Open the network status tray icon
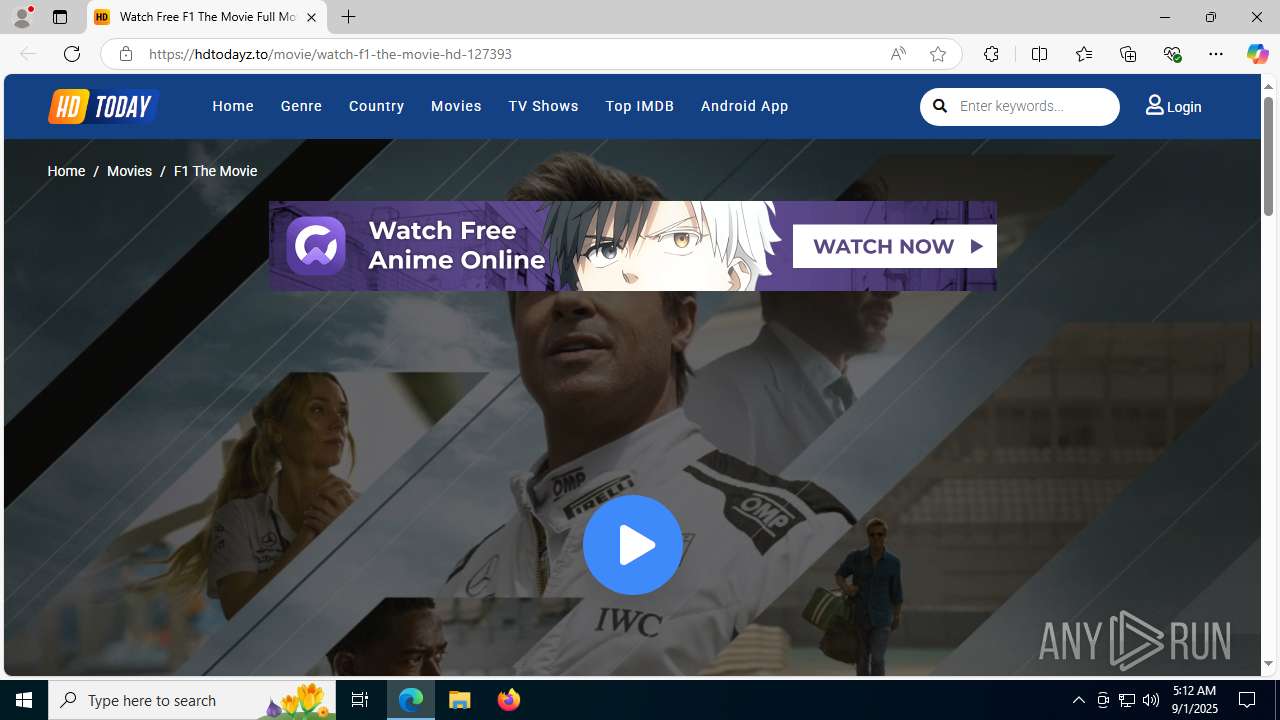The height and width of the screenshot is (720, 1280). 1127,700
